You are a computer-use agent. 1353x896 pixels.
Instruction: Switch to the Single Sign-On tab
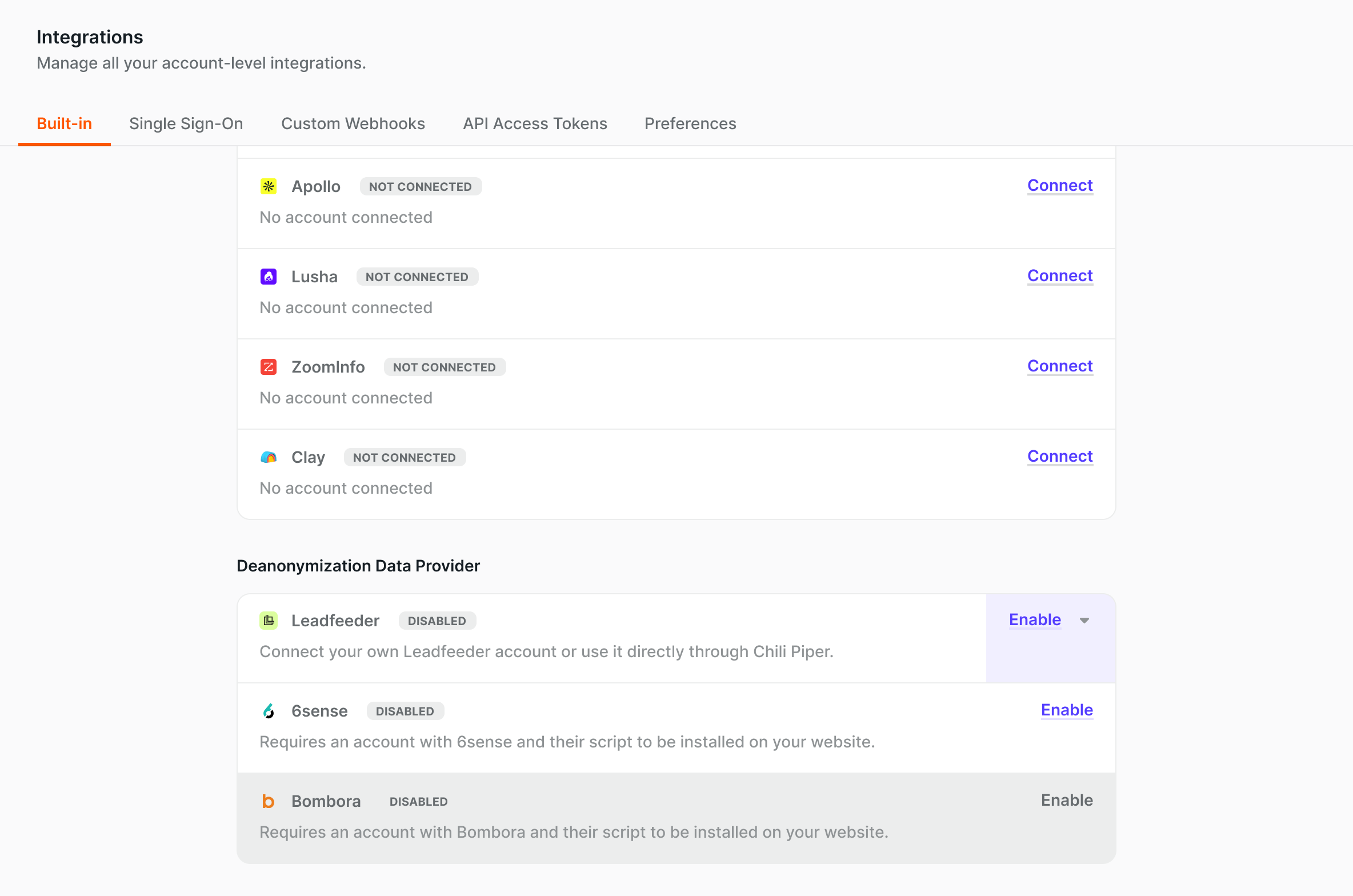coord(186,123)
